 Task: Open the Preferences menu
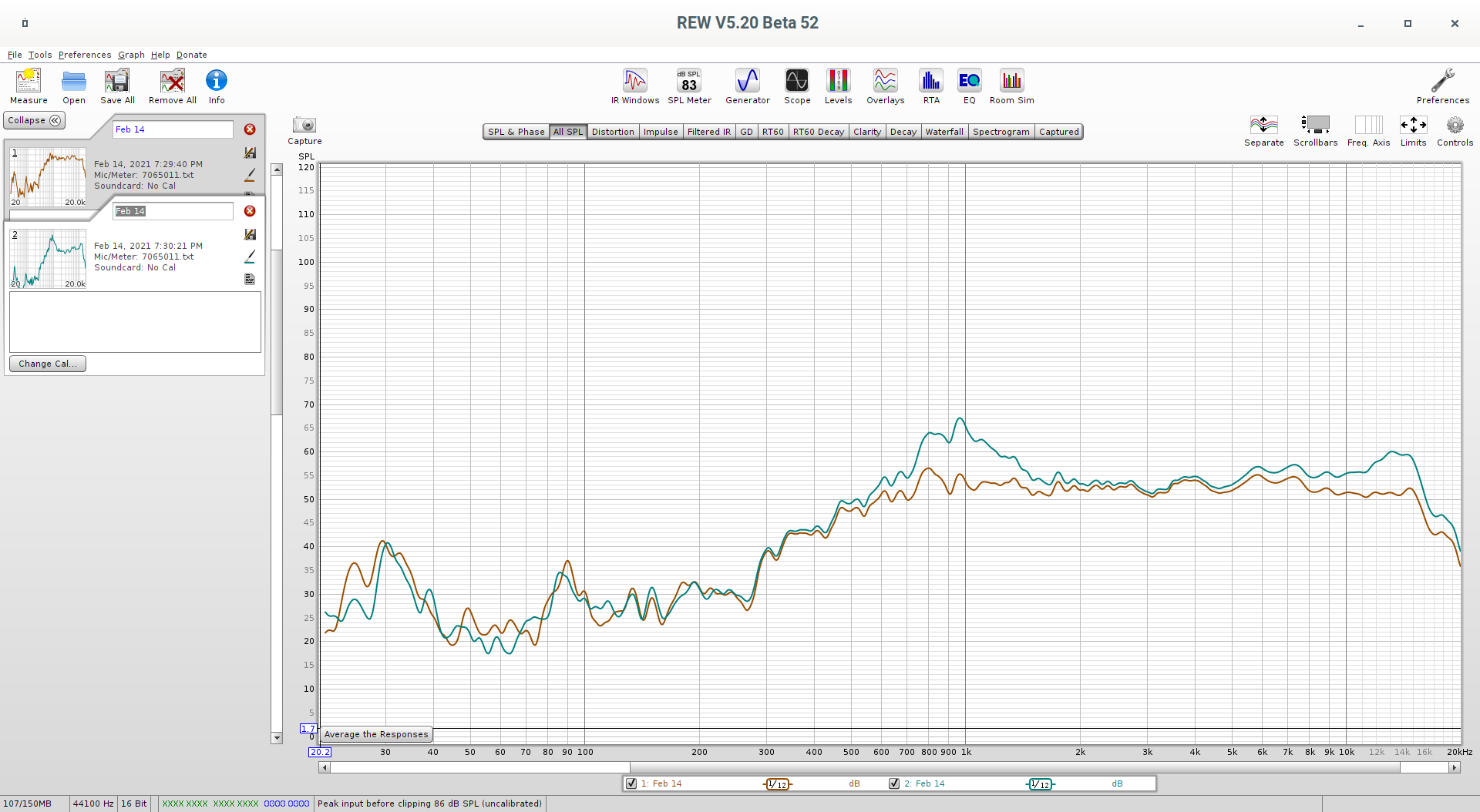[85, 55]
